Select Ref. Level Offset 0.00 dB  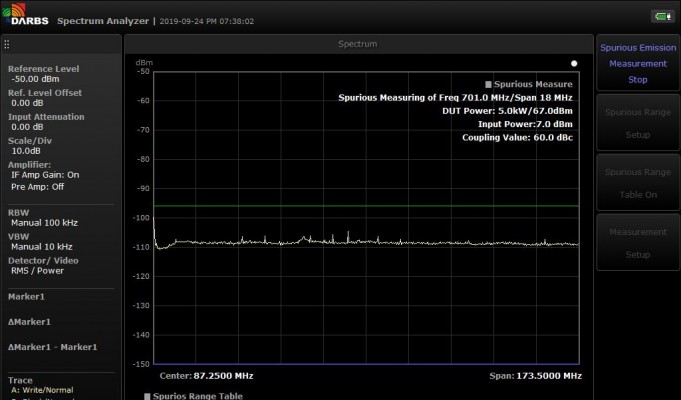coord(45,98)
